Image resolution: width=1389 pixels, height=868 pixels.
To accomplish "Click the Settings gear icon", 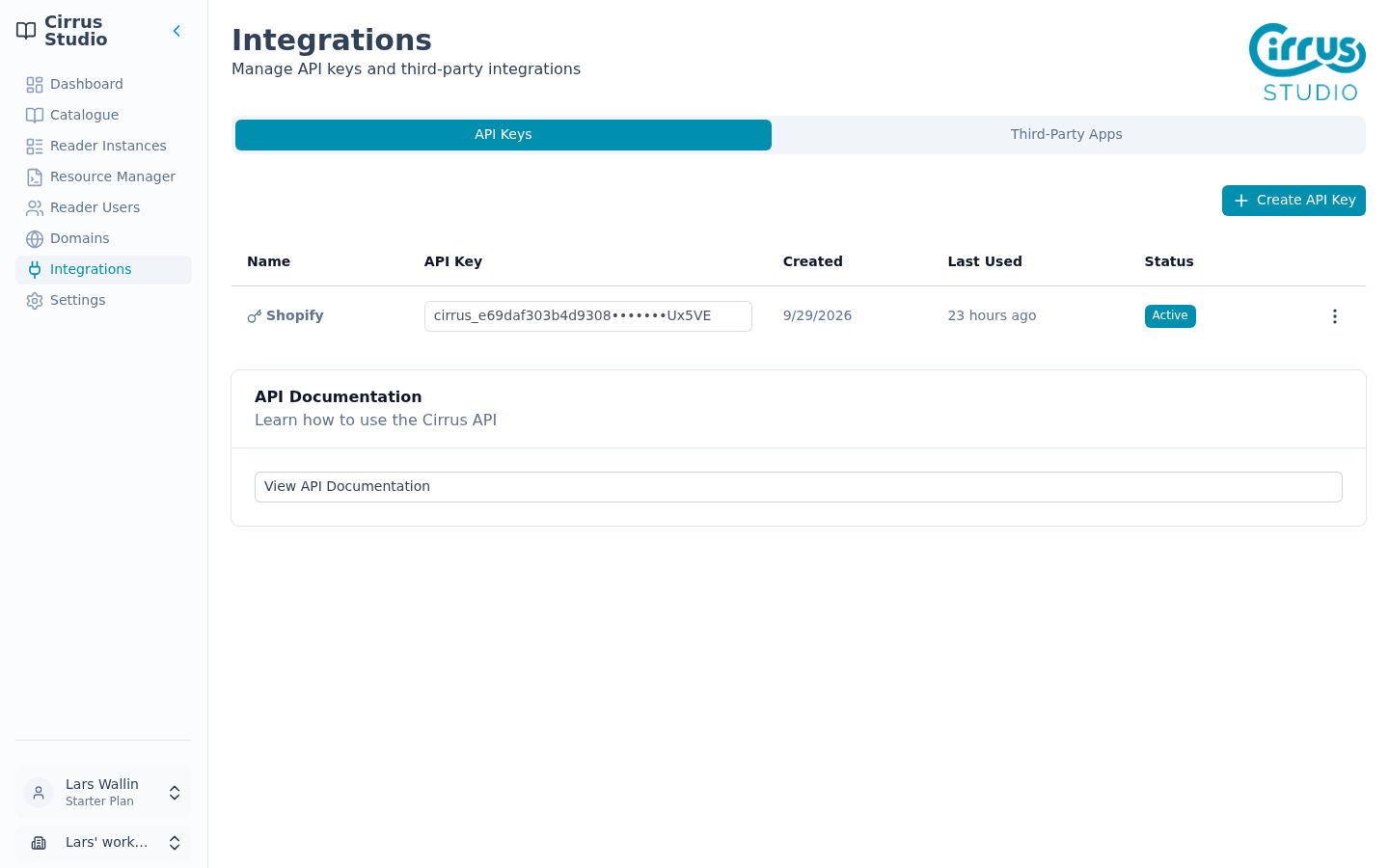I will pos(35,301).
